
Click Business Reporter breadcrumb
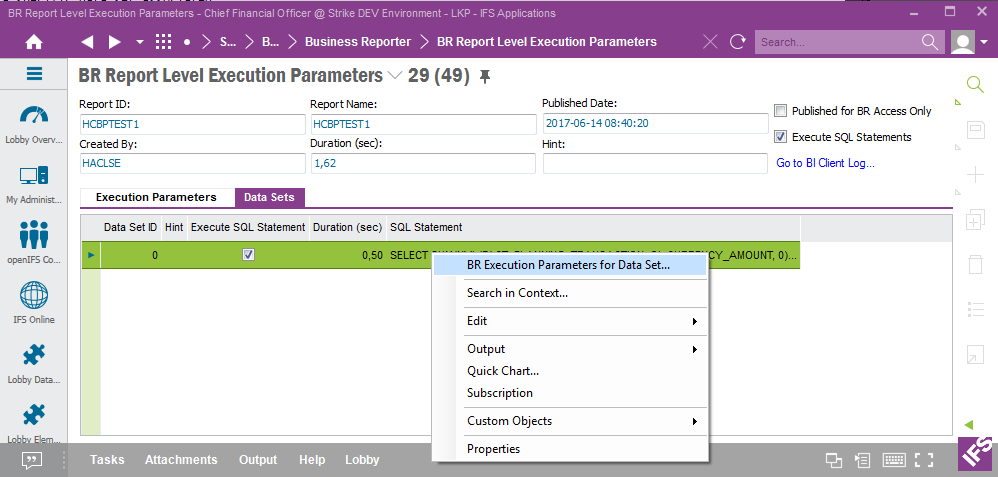358,42
